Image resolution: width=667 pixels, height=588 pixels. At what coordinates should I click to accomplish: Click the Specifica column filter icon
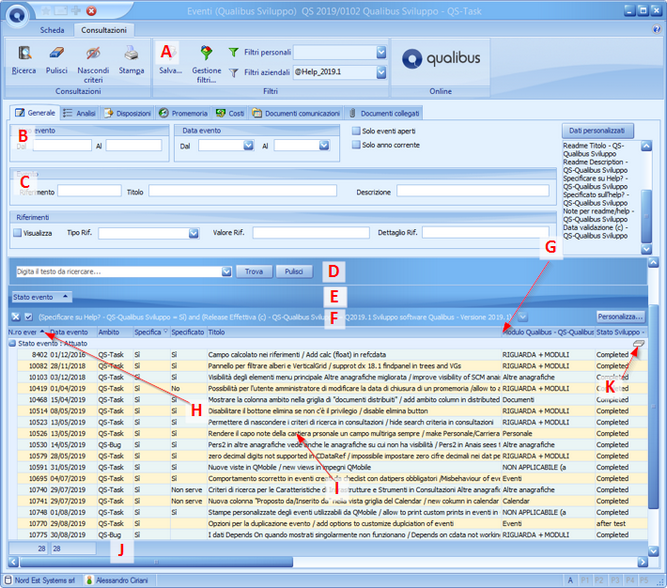165,331
